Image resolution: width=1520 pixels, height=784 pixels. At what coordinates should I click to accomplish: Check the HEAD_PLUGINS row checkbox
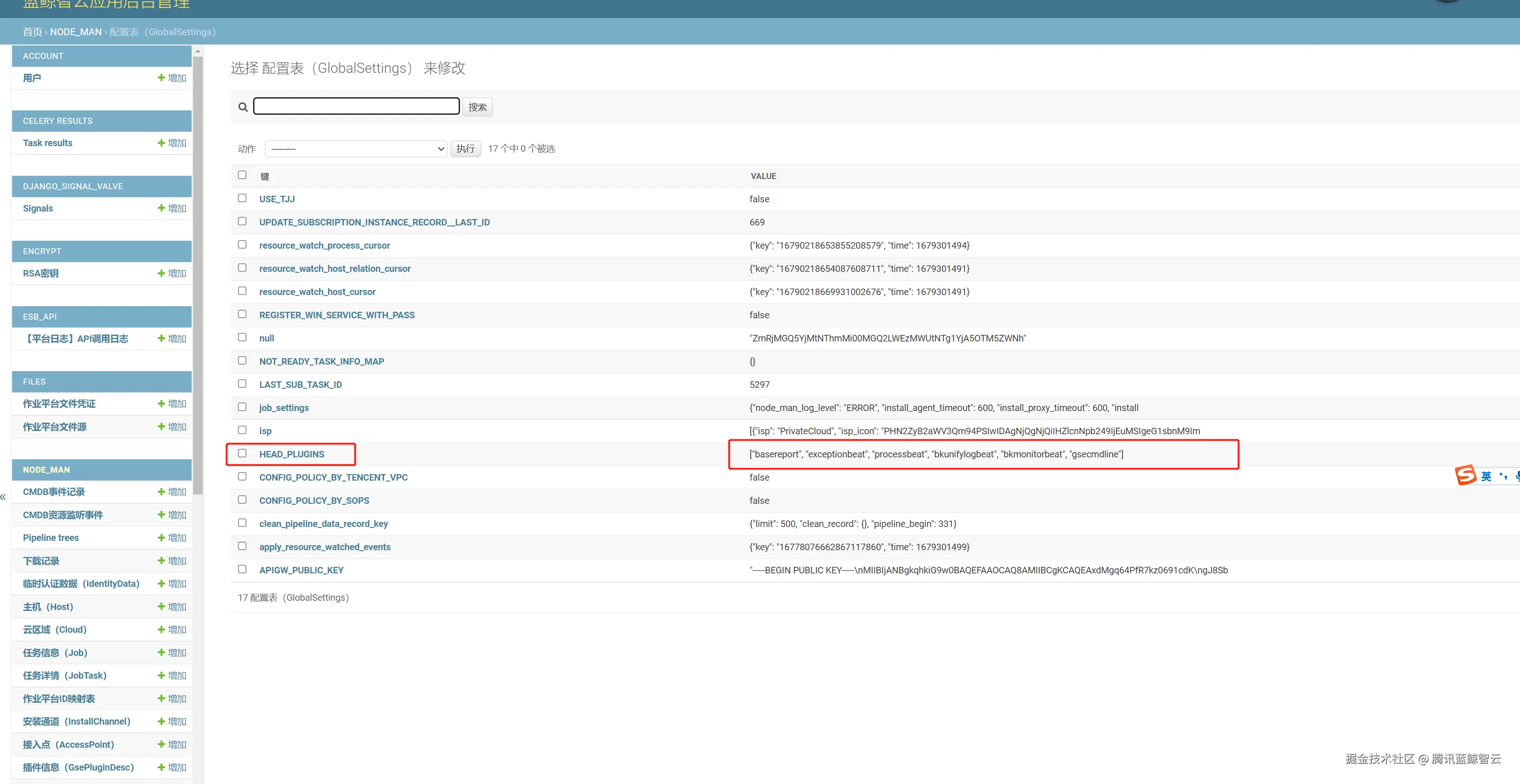pyautogui.click(x=242, y=453)
